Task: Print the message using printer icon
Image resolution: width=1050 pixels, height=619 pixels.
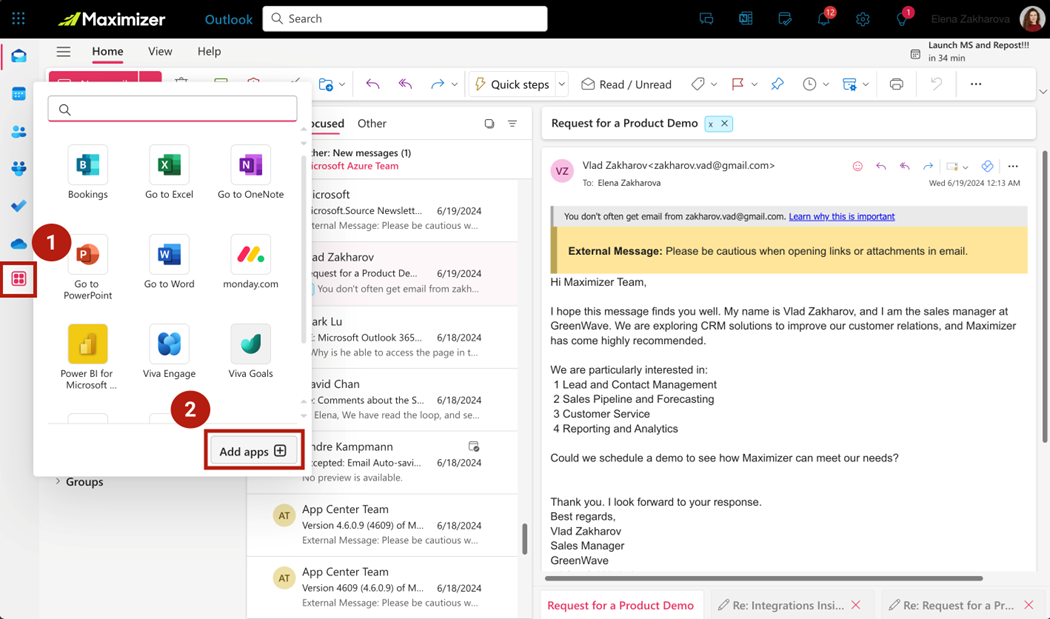Action: (x=896, y=84)
